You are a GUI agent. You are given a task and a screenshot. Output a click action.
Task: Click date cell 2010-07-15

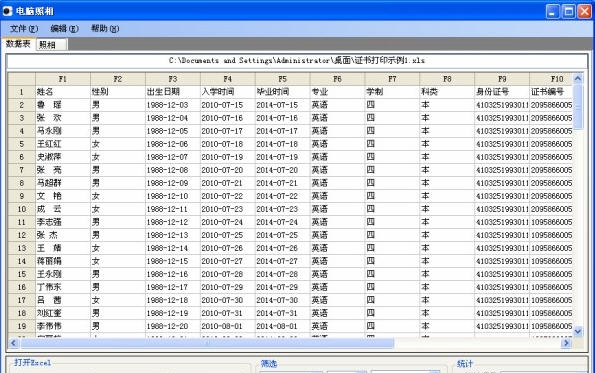click(228, 105)
